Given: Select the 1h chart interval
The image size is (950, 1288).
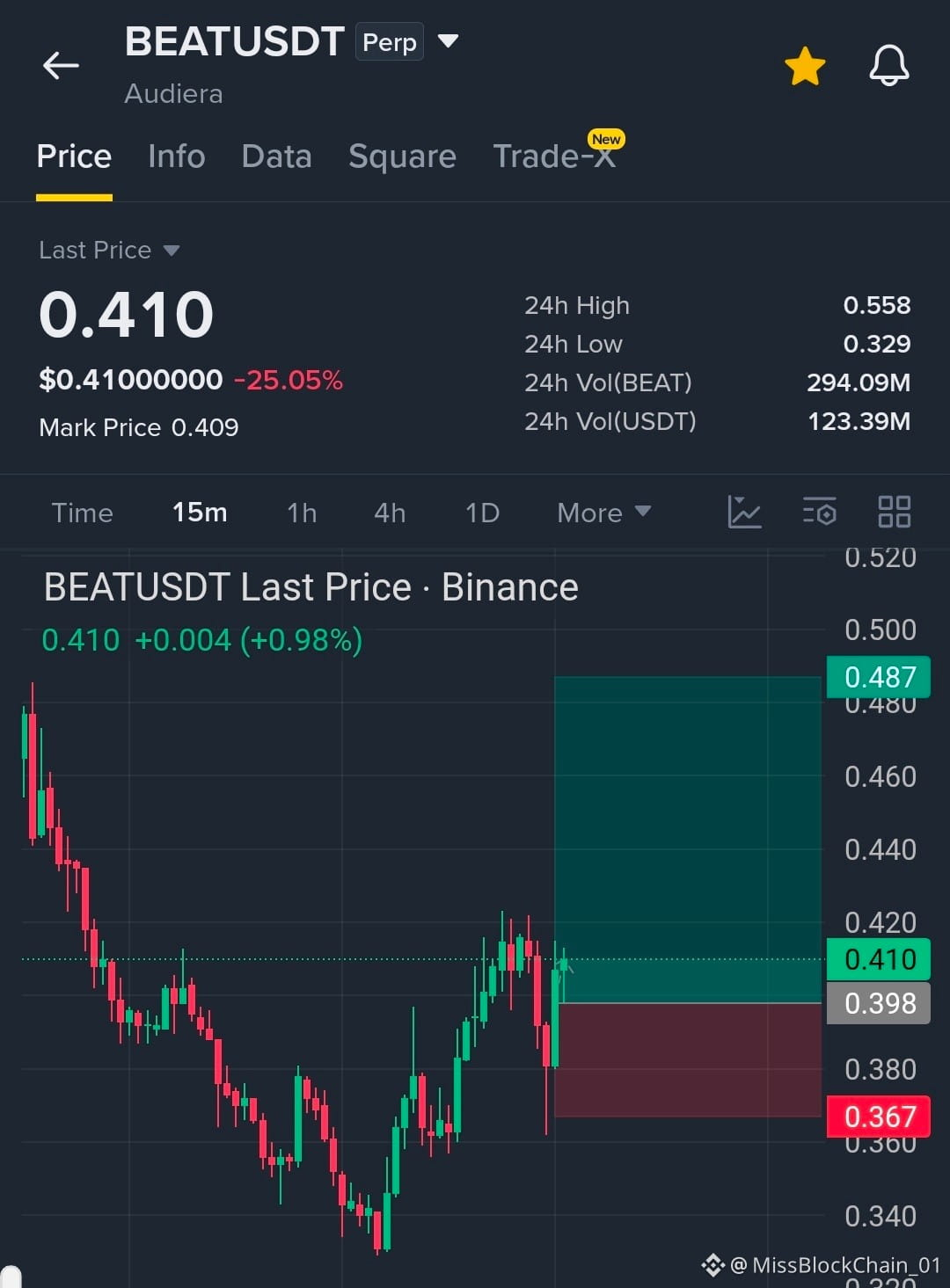Looking at the screenshot, I should coord(302,513).
